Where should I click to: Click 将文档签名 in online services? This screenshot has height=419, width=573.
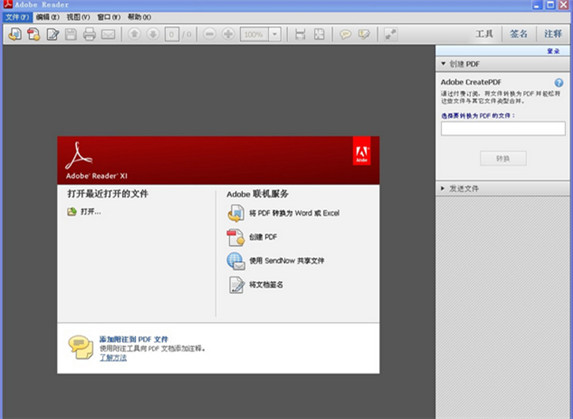(x=266, y=285)
